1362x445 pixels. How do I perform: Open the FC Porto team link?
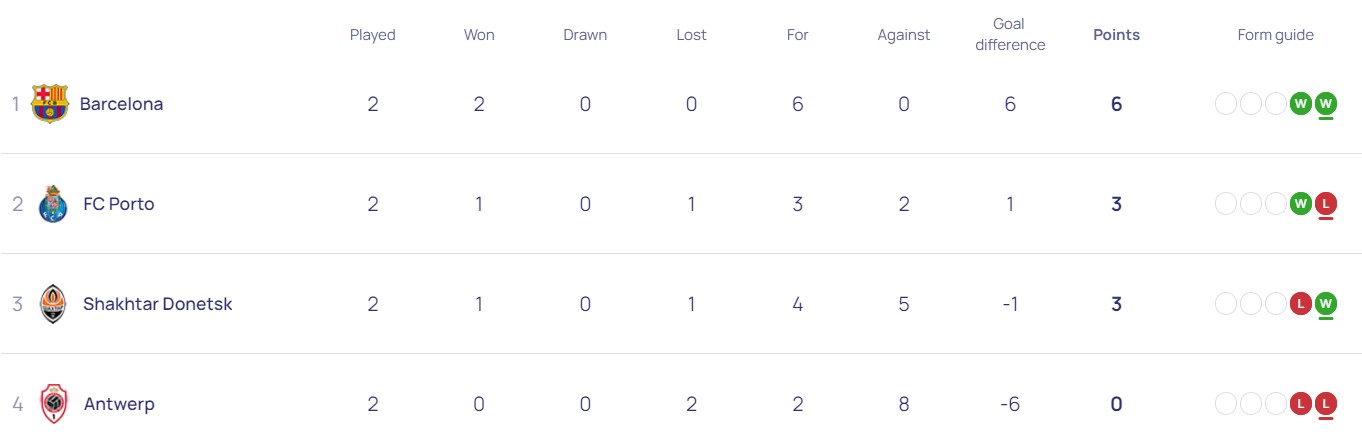pos(118,204)
